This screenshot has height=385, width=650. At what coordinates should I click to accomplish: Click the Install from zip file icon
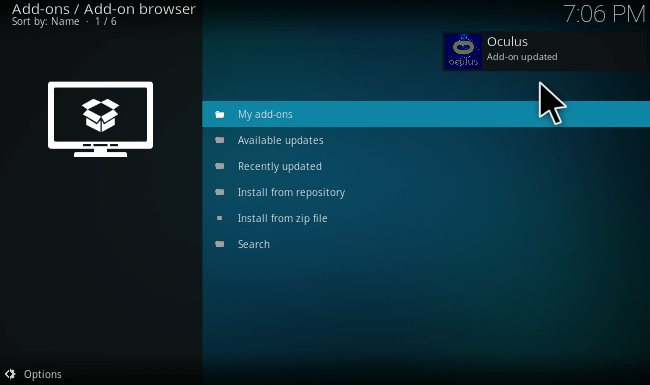[x=220, y=218]
